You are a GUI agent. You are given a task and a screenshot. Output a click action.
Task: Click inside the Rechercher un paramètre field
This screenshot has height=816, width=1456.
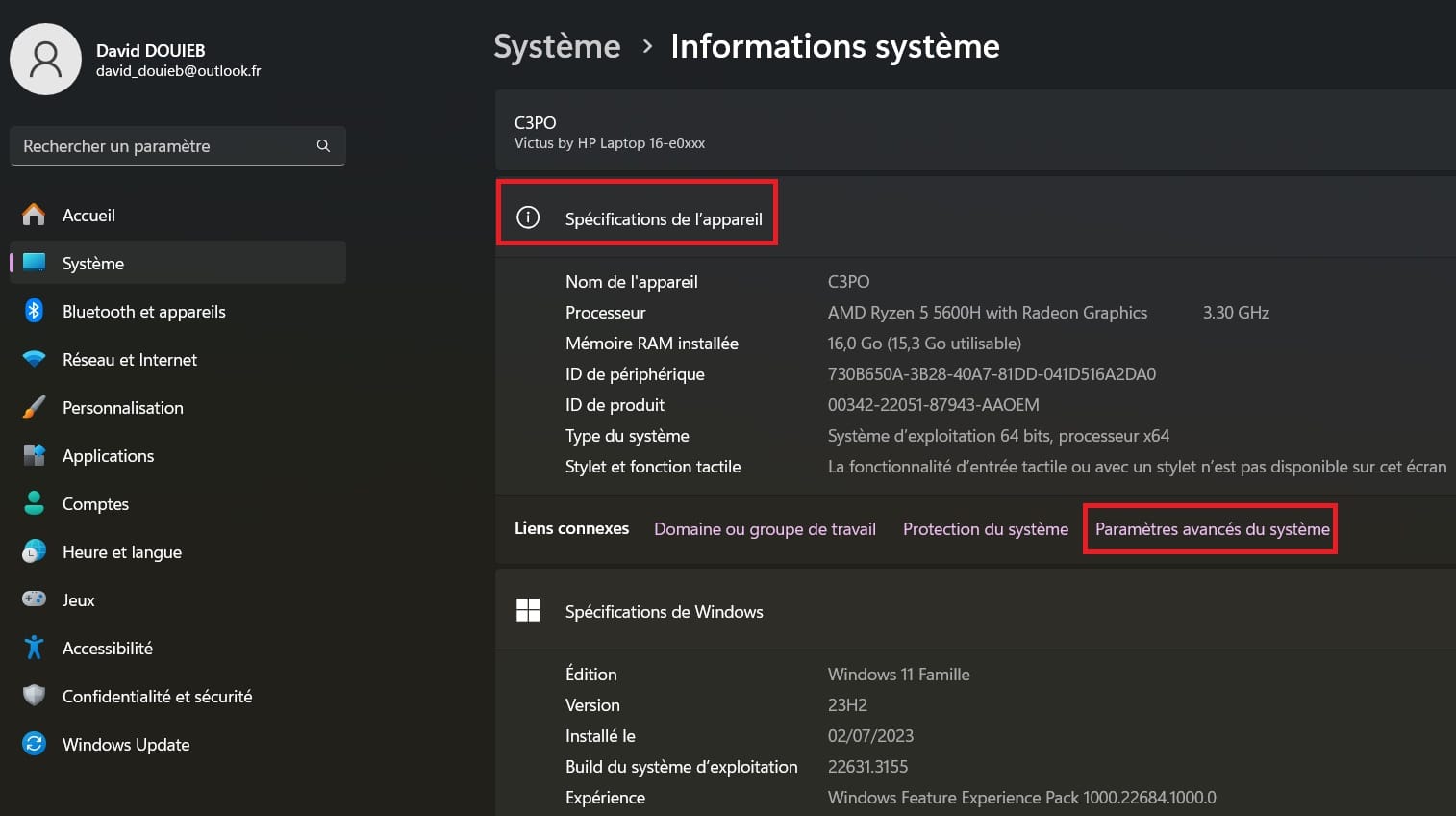click(x=163, y=145)
